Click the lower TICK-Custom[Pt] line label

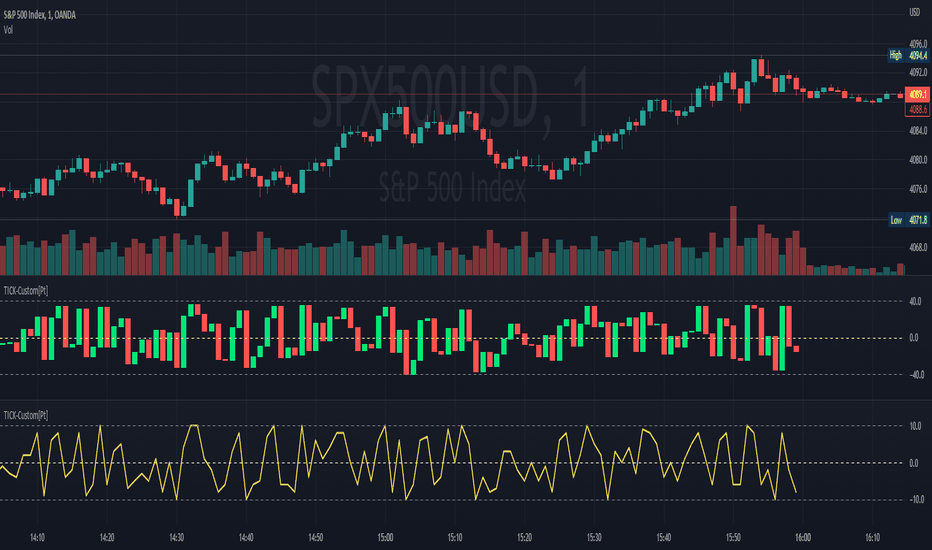[26, 415]
